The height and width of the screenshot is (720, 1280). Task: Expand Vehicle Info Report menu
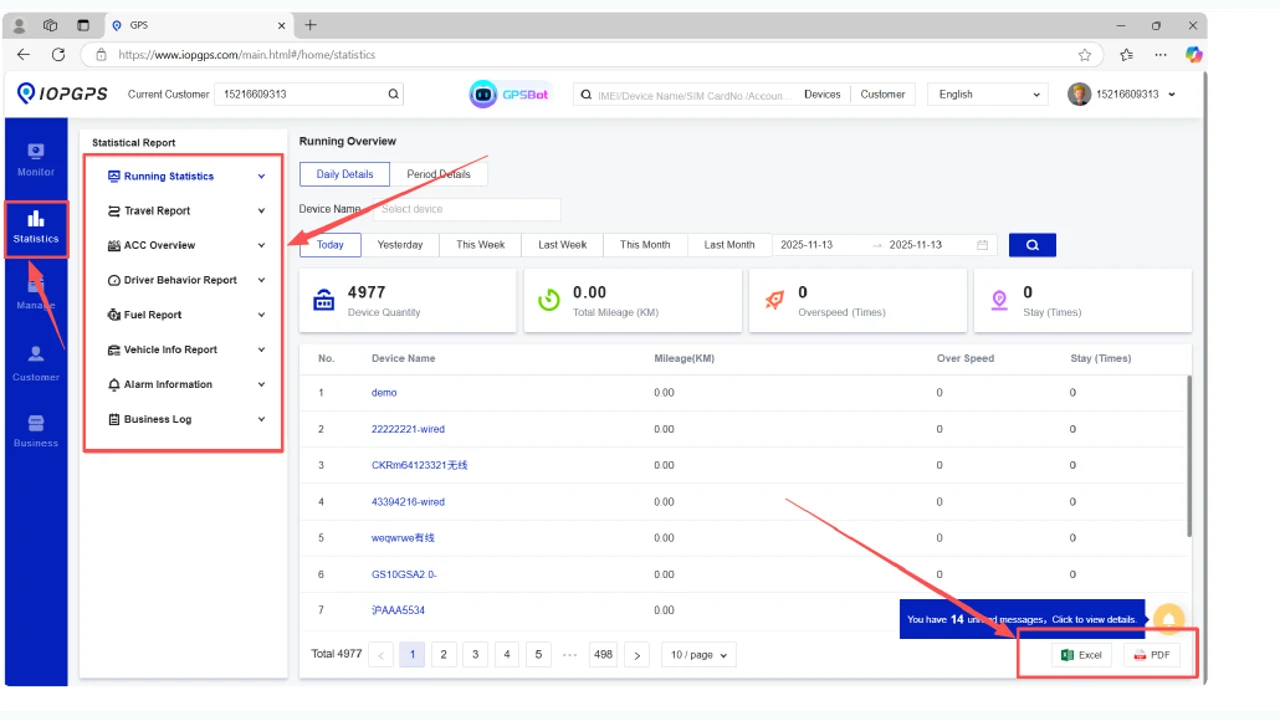tap(187, 350)
